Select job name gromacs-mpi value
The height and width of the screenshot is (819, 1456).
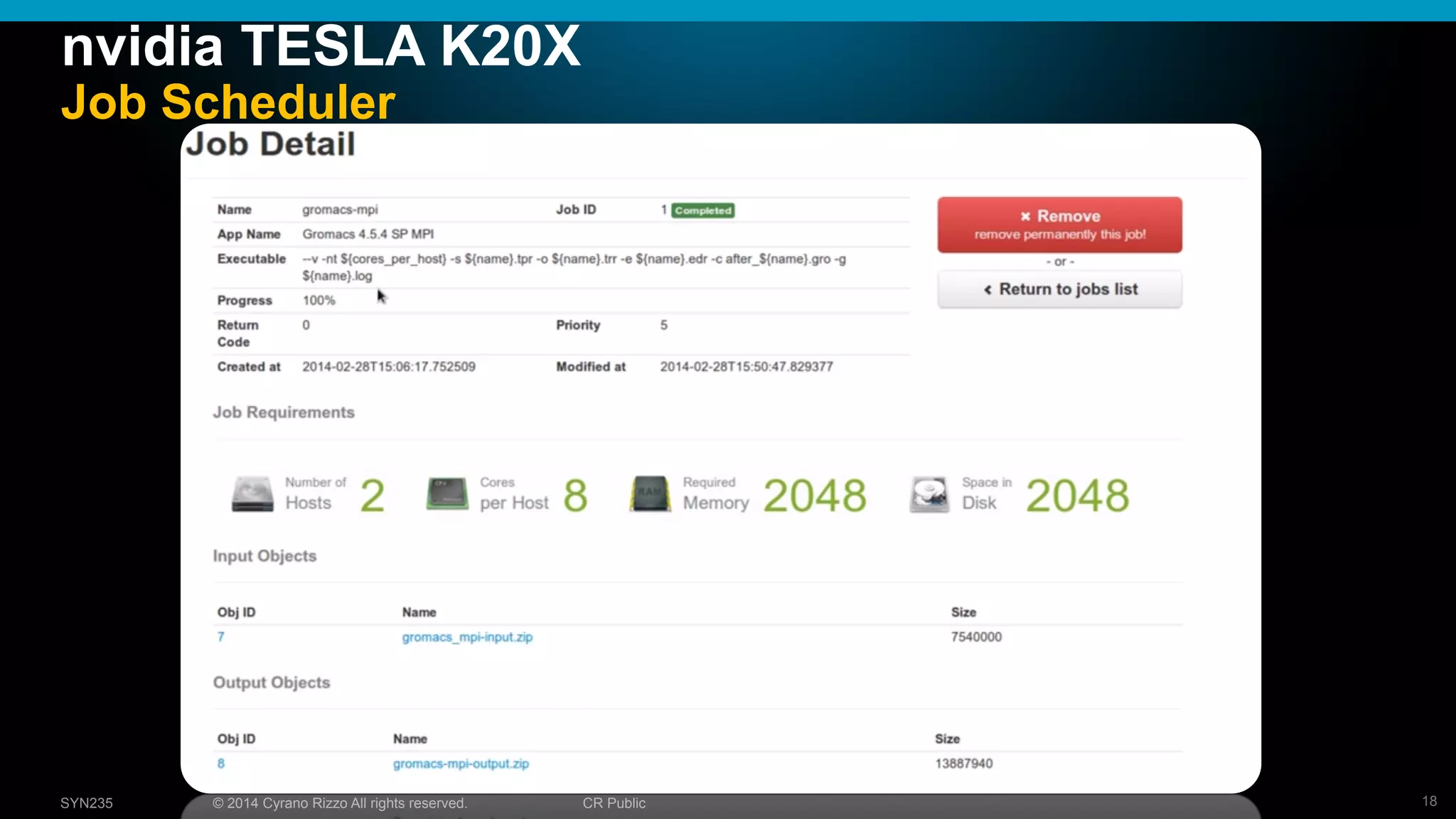pos(340,210)
